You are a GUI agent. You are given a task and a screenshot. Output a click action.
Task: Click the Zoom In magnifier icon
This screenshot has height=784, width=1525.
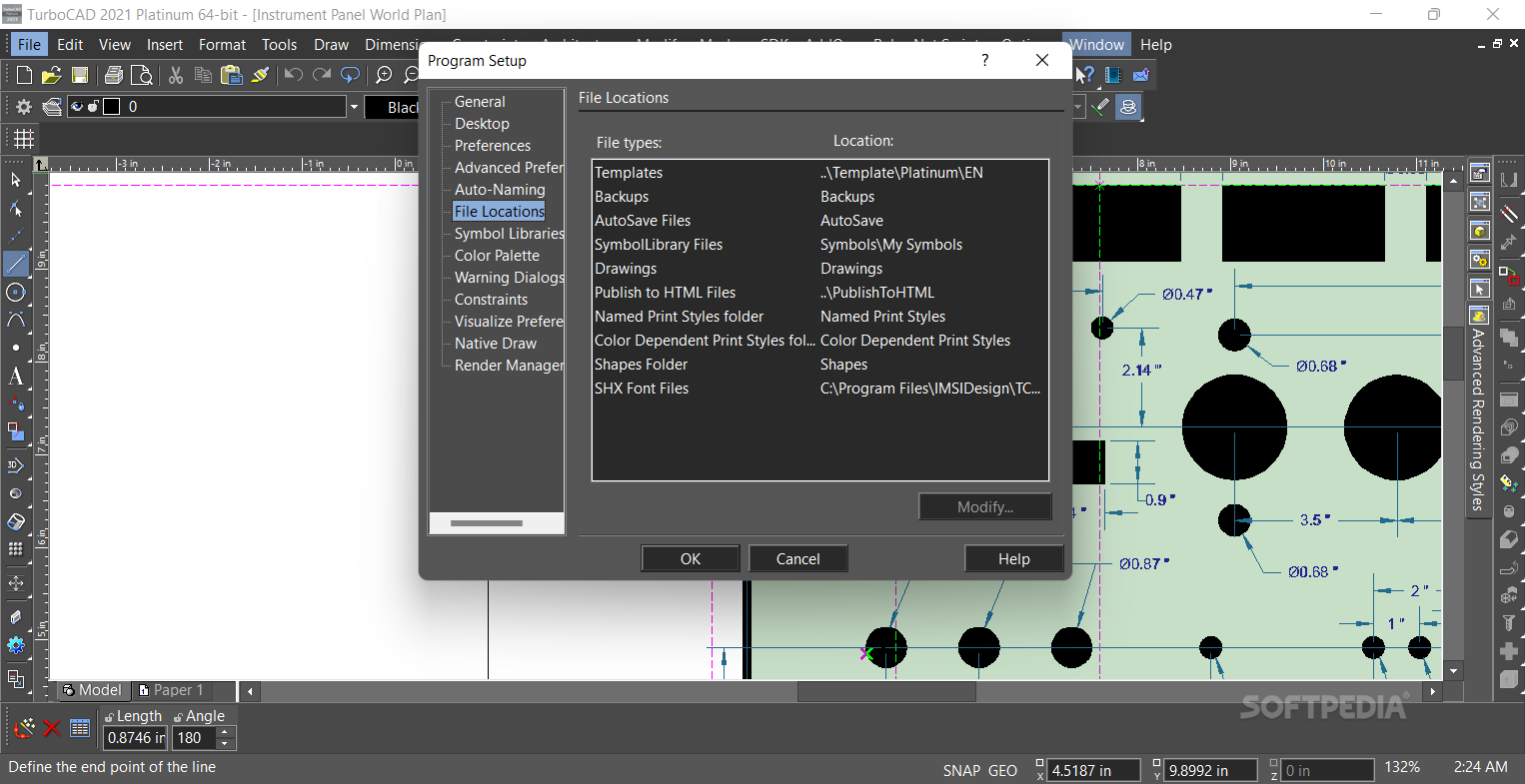click(384, 75)
